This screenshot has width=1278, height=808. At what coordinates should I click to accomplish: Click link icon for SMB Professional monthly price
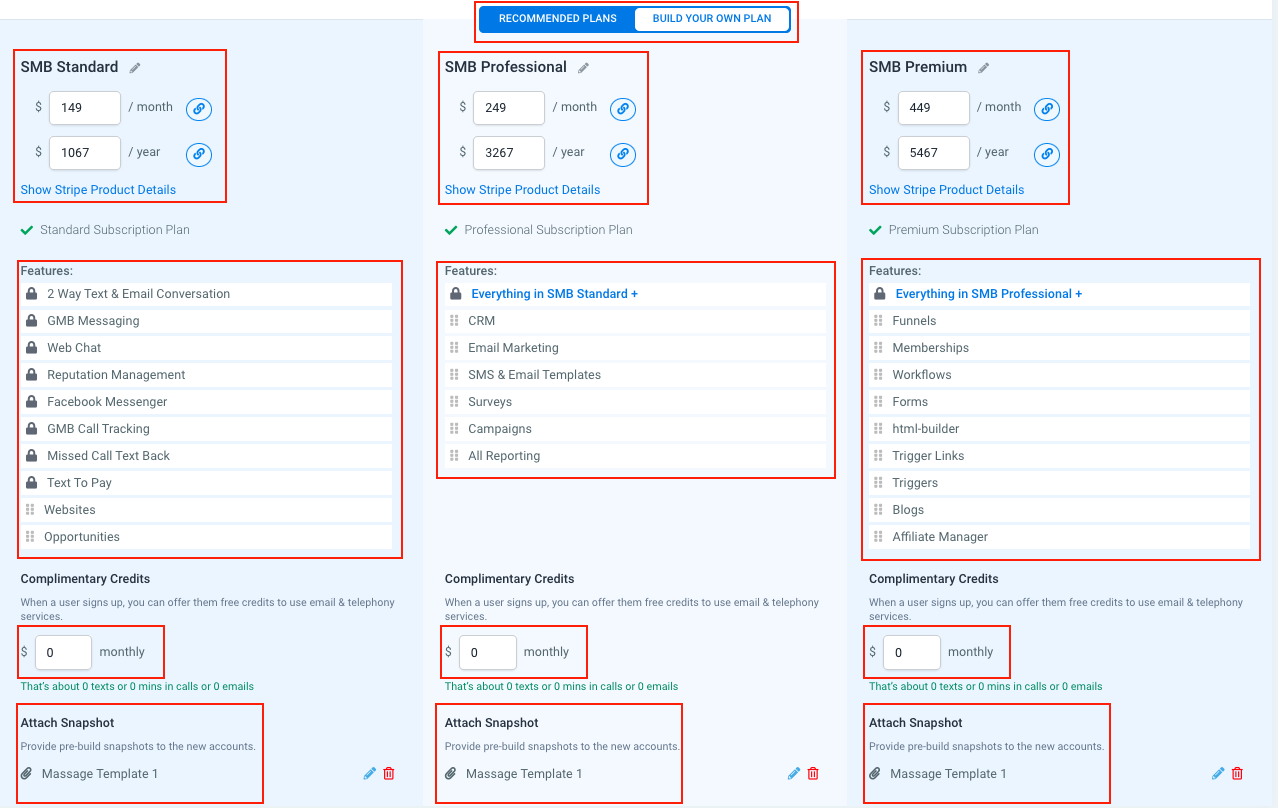623,109
